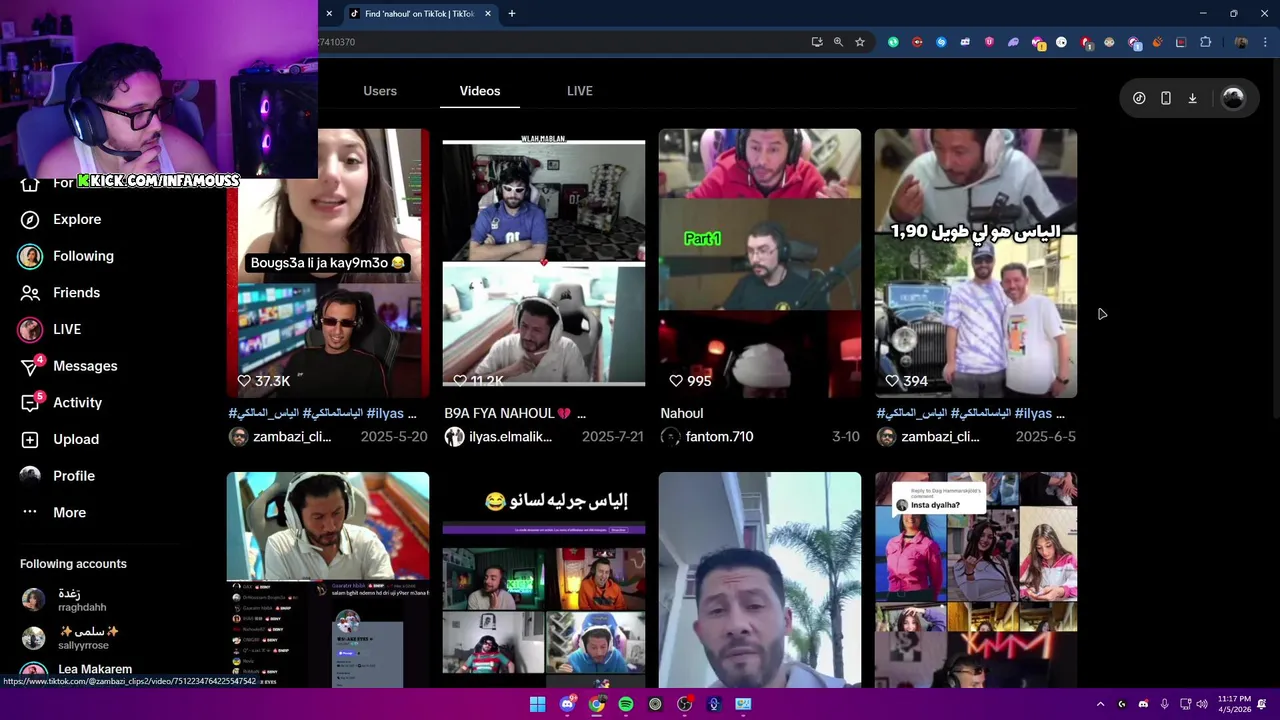The width and height of the screenshot is (1280, 720).
Task: Open the B9A FYA NAHOUL video thumbnail
Action: [544, 263]
